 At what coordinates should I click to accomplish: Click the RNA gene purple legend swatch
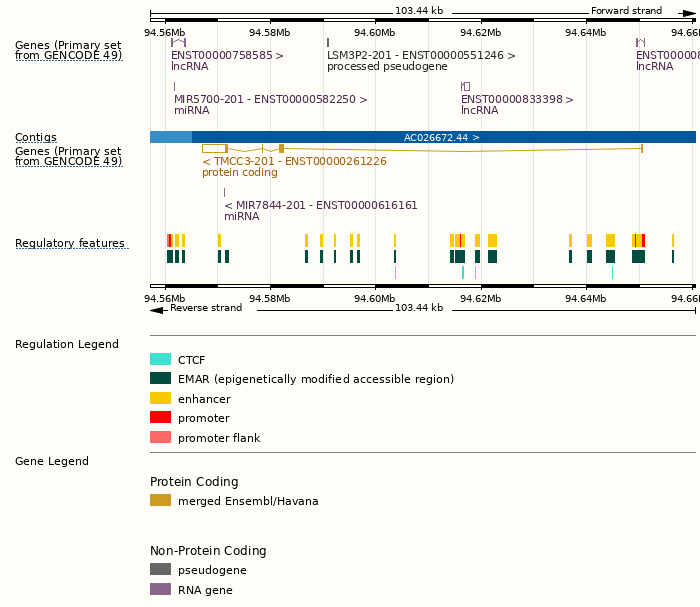coord(160,590)
